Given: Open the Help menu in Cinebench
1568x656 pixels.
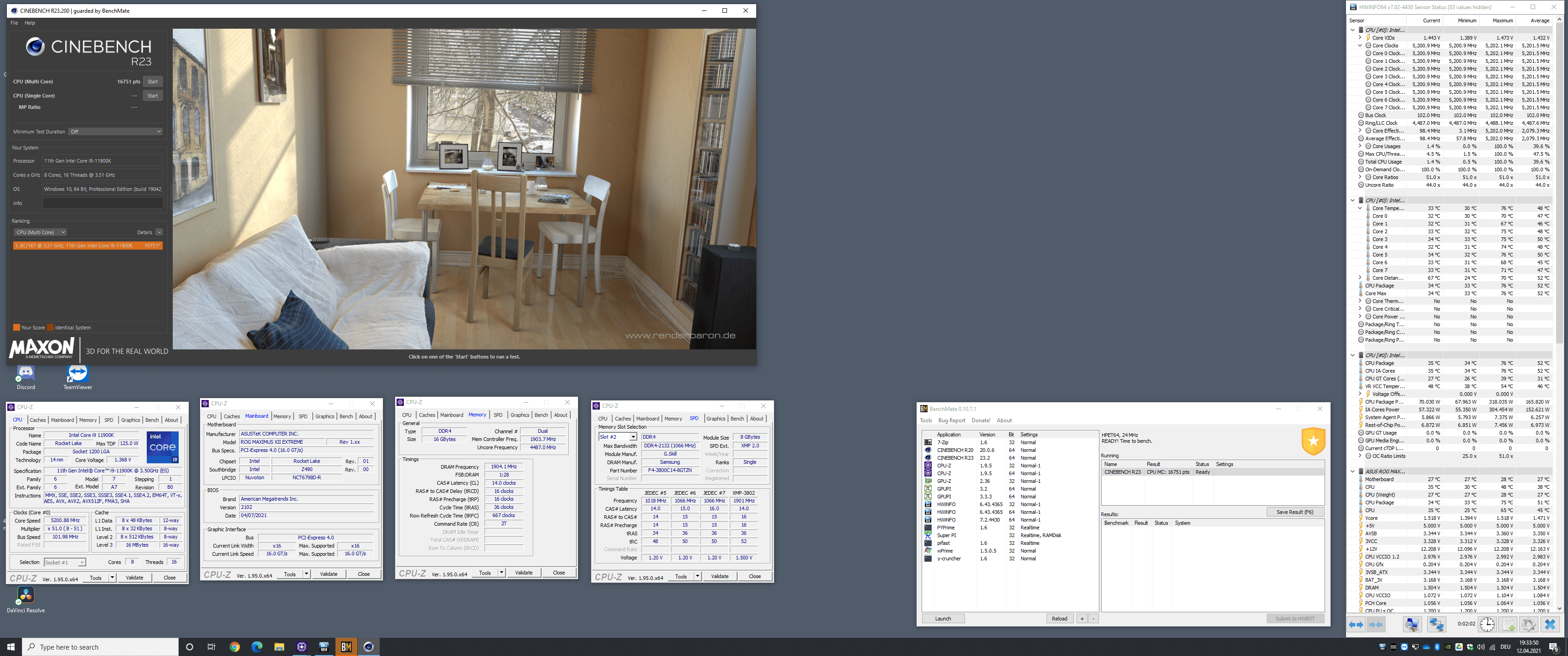Looking at the screenshot, I should point(30,23).
